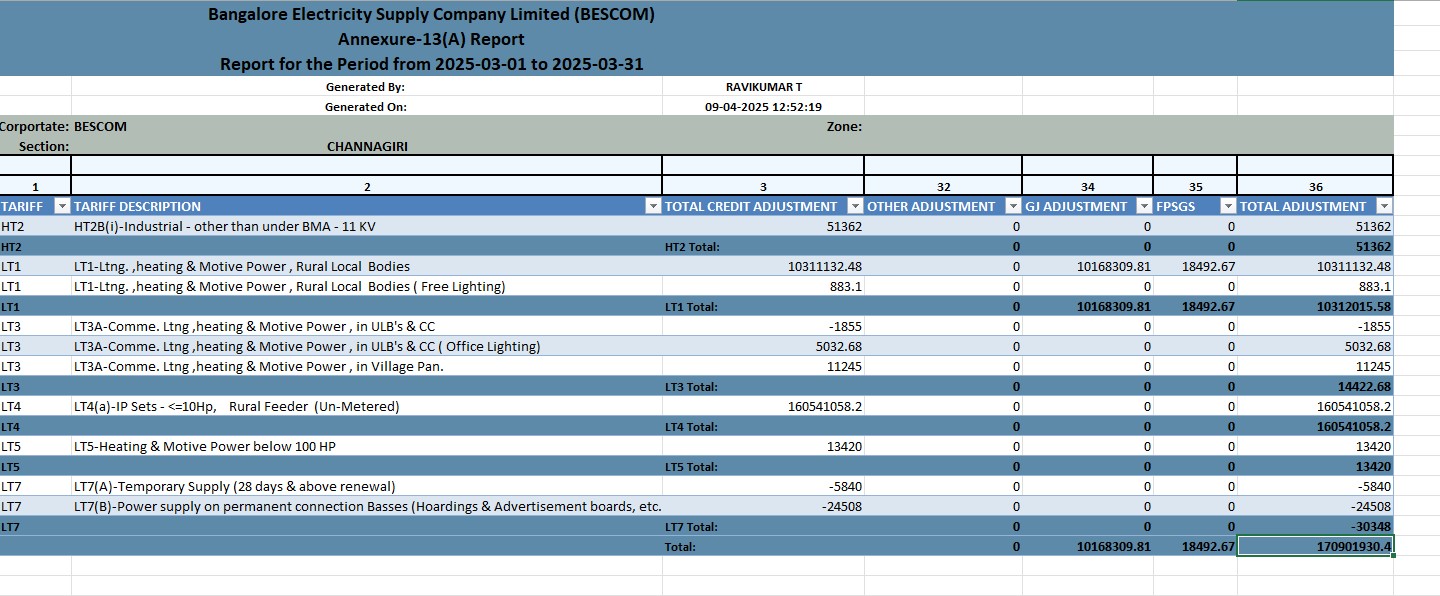Open the TOTAL CREDIT ADJUSTMENT filter dropdown
1440x596 pixels.
[x=855, y=206]
